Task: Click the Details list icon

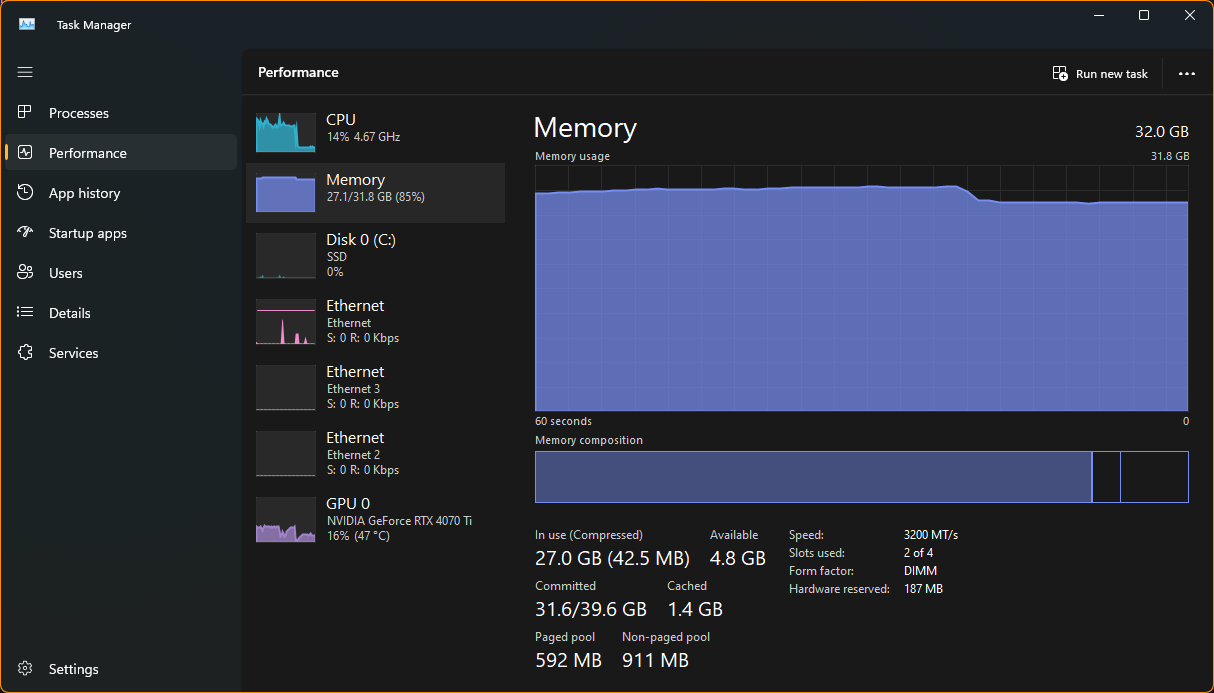Action: (26, 313)
